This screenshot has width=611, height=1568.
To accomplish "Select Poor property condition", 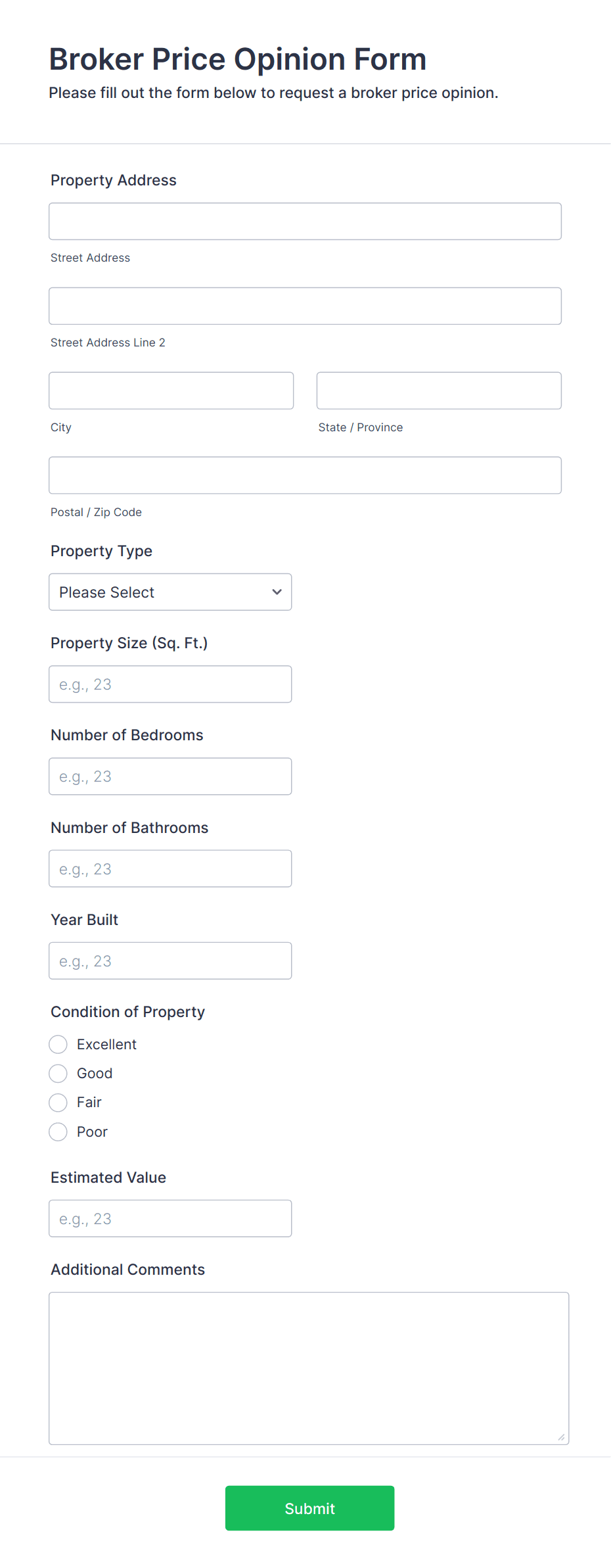I will click(58, 1131).
